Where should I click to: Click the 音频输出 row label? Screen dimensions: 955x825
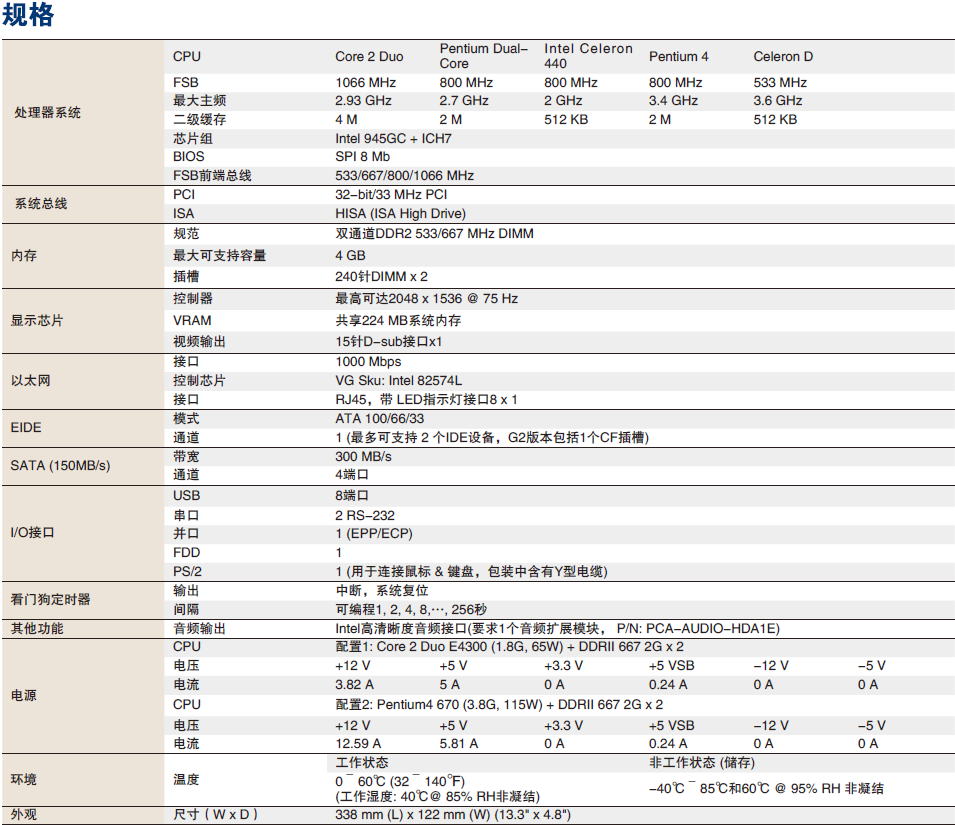[199, 628]
